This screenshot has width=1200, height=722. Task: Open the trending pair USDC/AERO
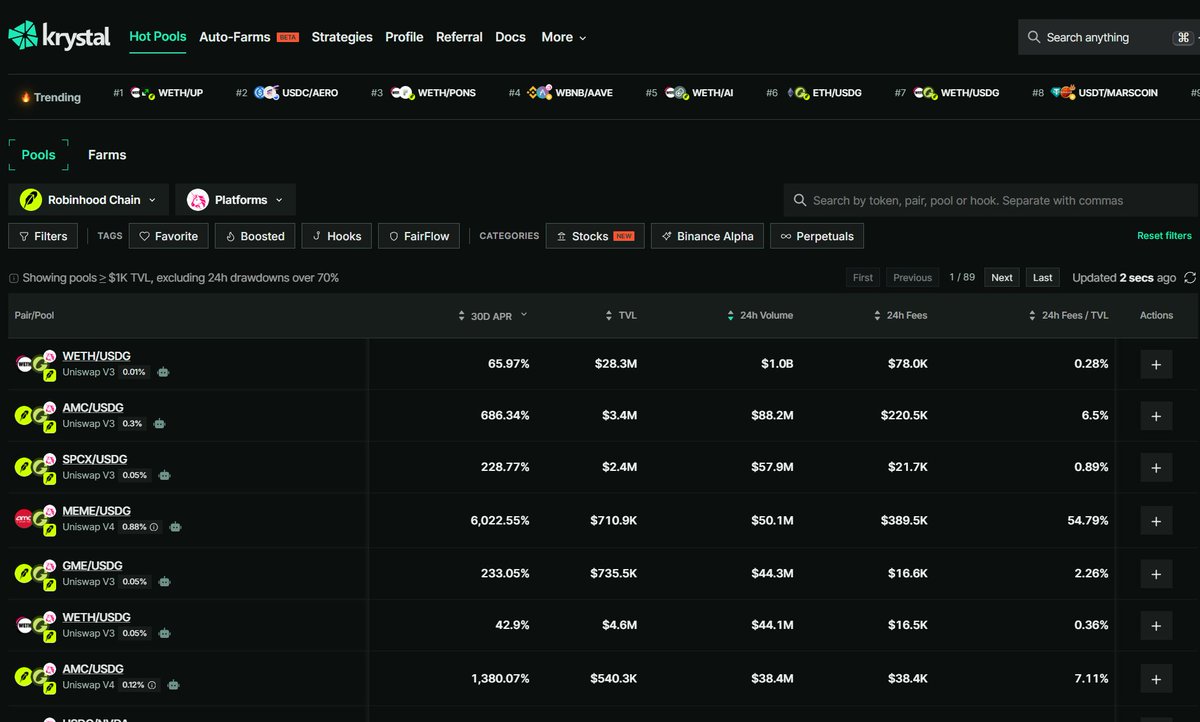[287, 93]
